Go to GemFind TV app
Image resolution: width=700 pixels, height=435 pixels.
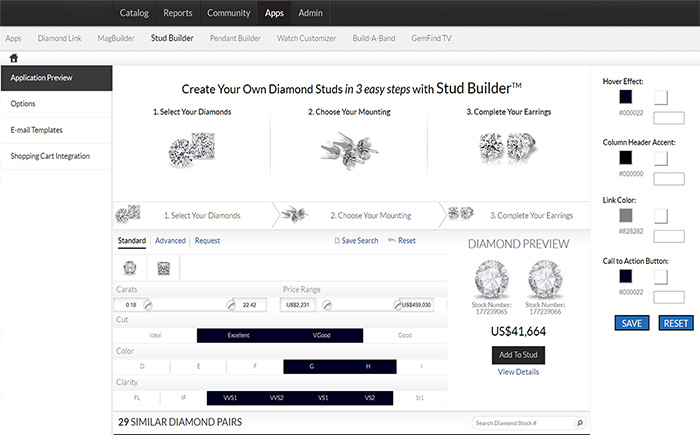click(x=431, y=38)
